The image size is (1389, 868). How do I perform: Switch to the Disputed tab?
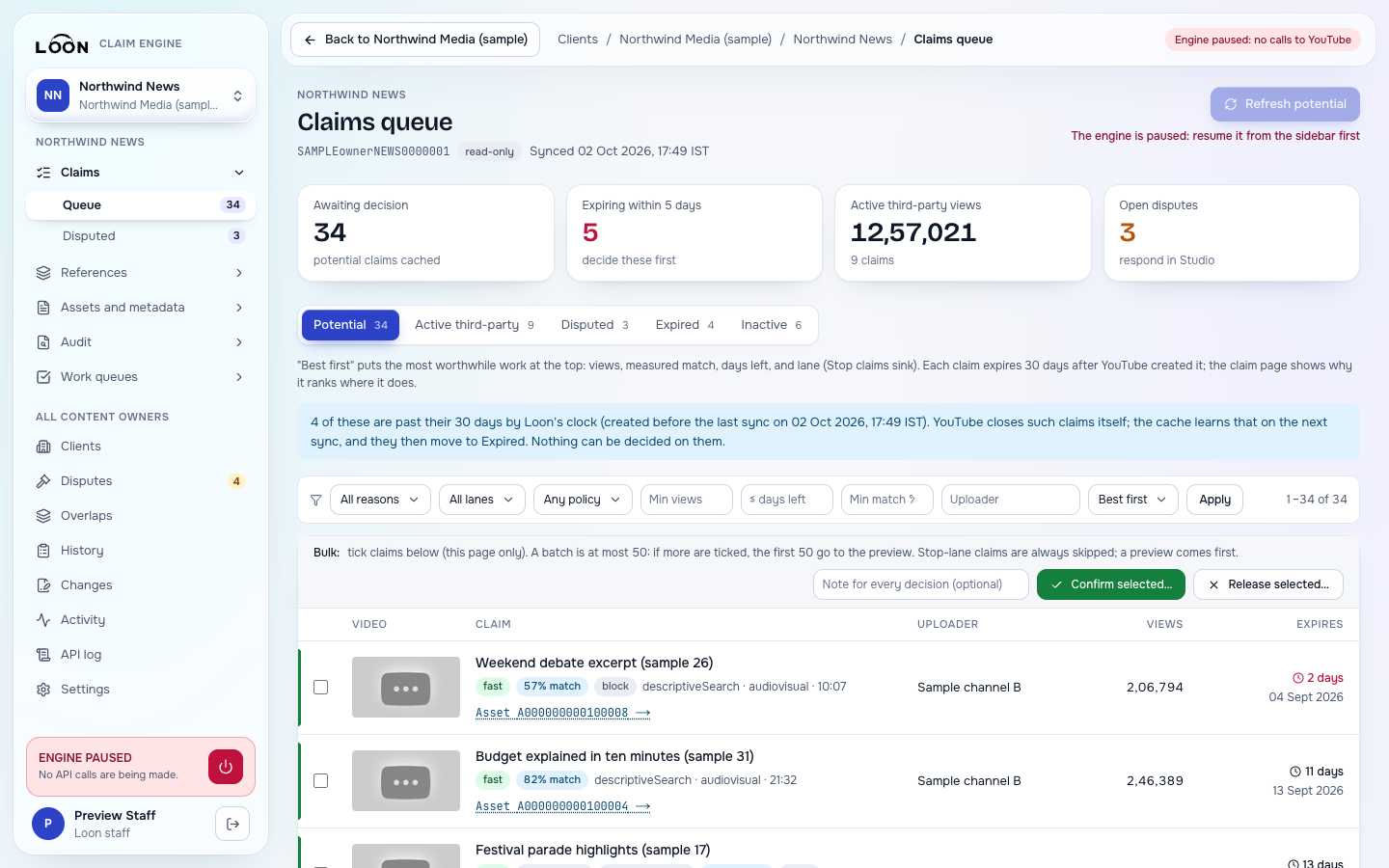click(595, 325)
